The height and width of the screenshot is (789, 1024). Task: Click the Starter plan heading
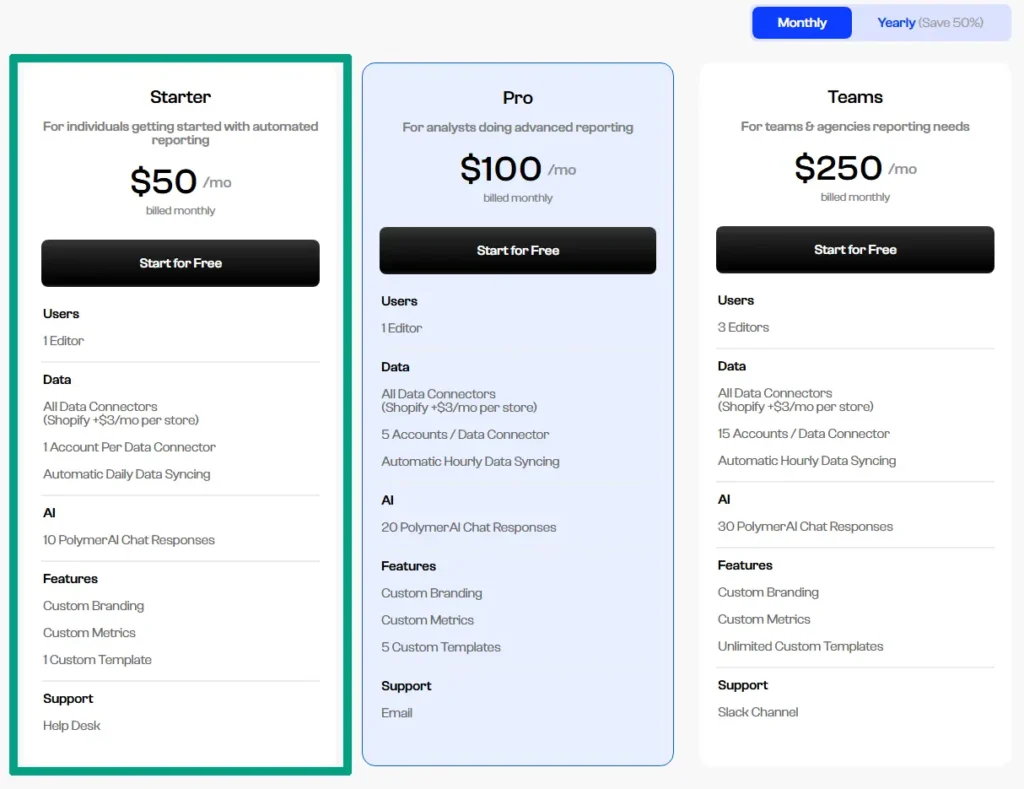[x=180, y=97]
